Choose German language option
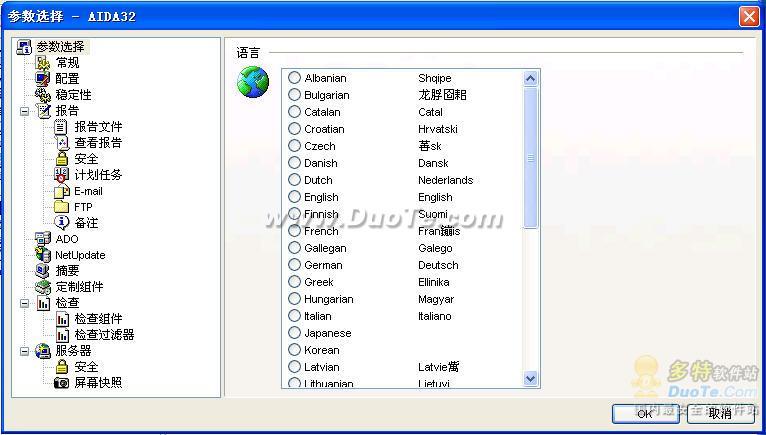The width and height of the screenshot is (766, 435). pyautogui.click(x=294, y=264)
